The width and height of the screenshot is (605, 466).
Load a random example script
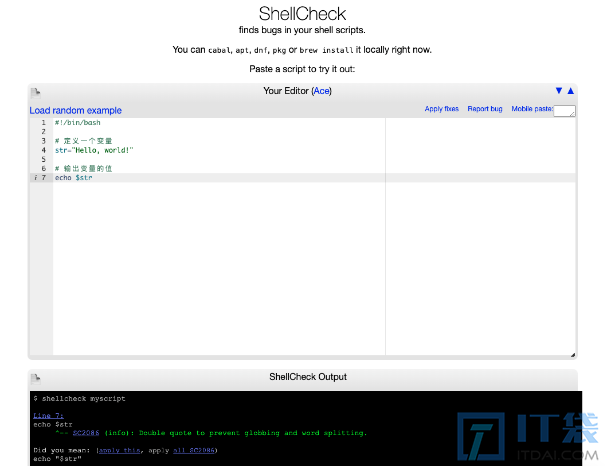pyautogui.click(x=76, y=111)
